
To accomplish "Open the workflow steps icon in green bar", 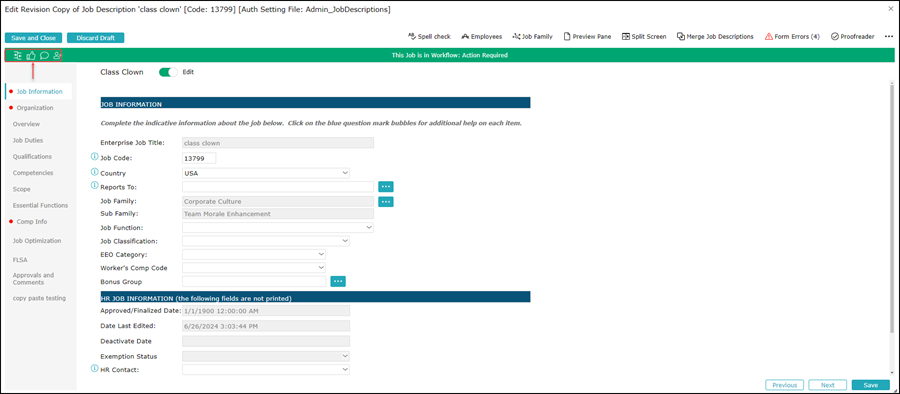I will (x=17, y=56).
